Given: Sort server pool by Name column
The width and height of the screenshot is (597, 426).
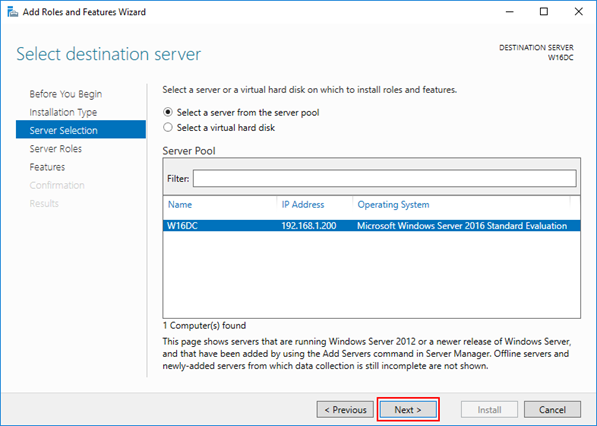Looking at the screenshot, I should (x=180, y=205).
